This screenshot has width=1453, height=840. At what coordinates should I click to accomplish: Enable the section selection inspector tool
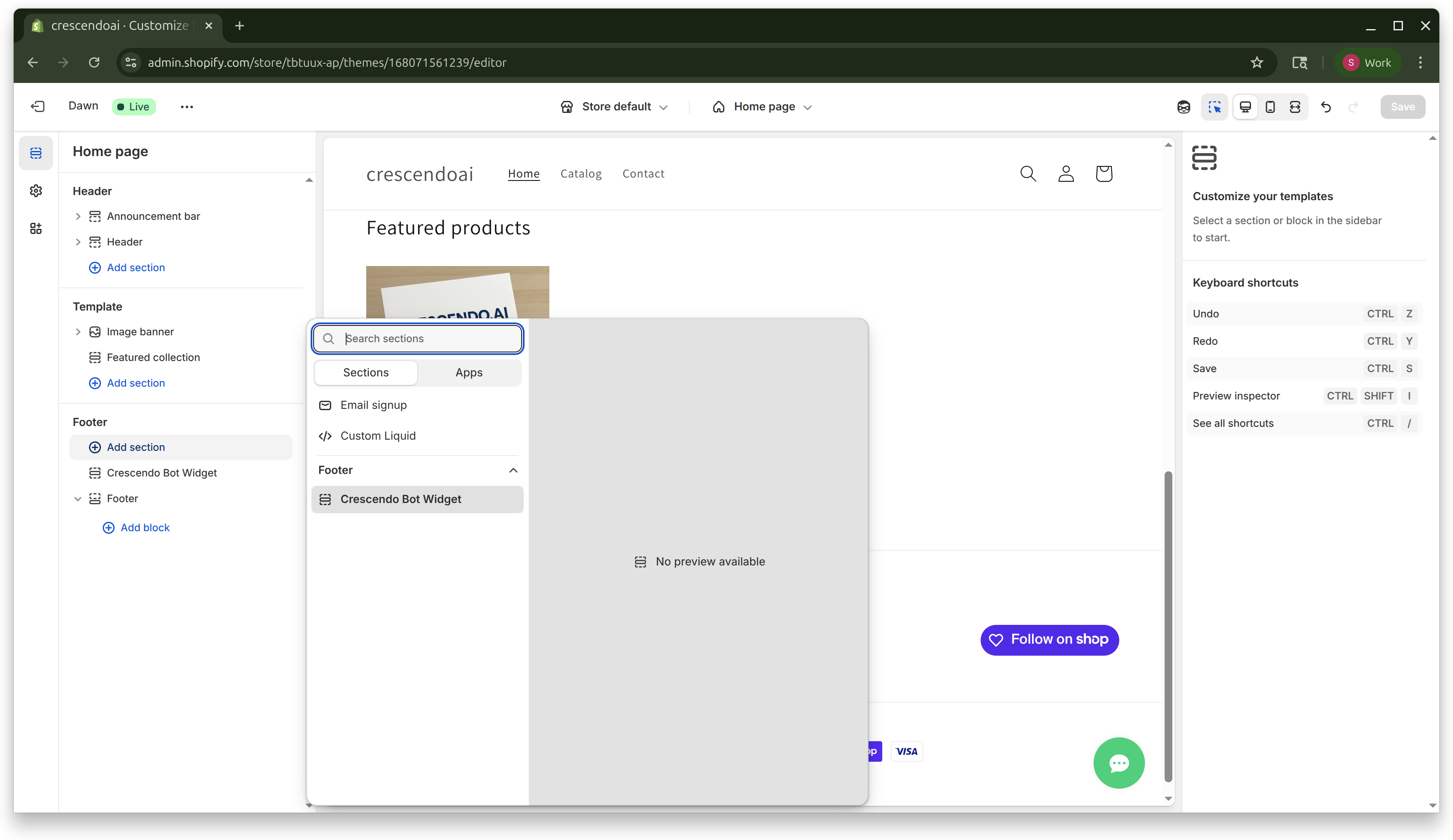pyautogui.click(x=1214, y=106)
